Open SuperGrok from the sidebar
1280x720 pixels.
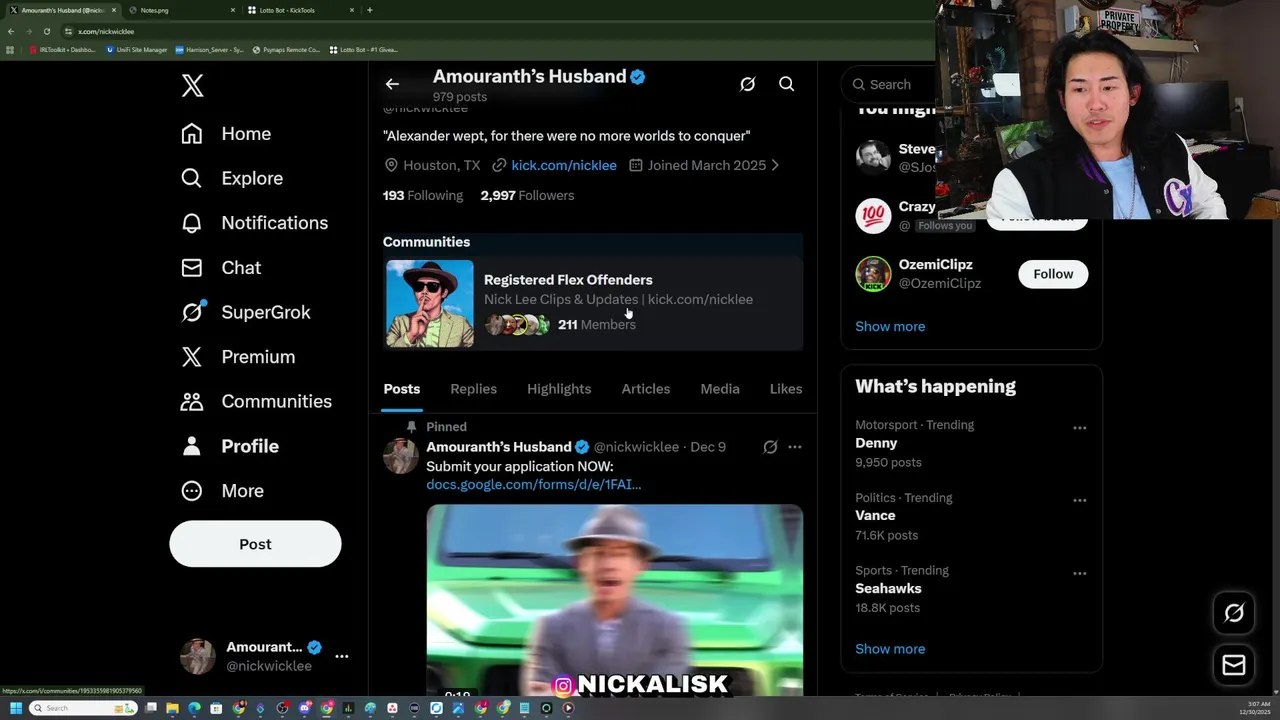(x=245, y=312)
